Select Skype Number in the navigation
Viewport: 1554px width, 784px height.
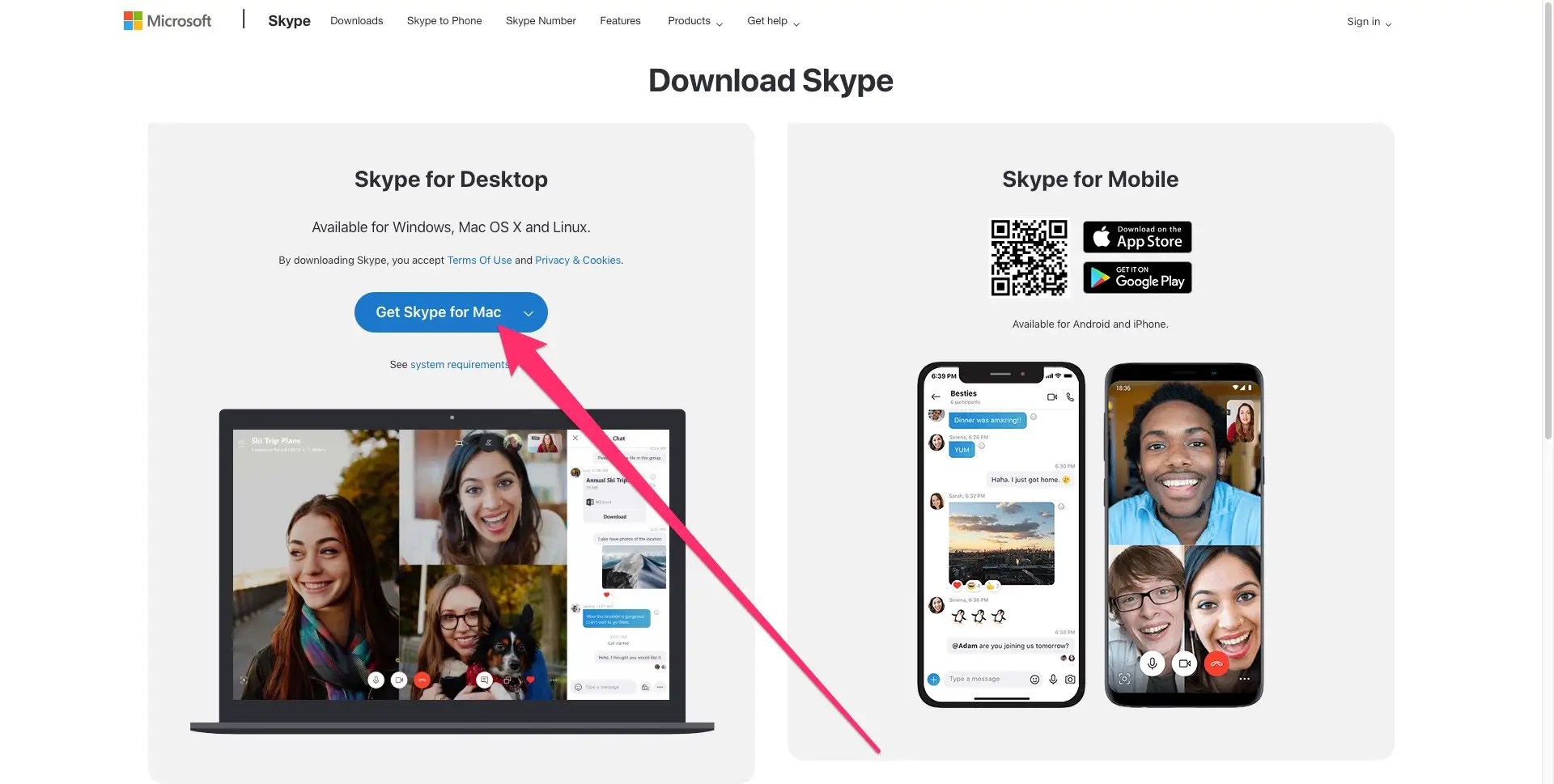tap(541, 21)
